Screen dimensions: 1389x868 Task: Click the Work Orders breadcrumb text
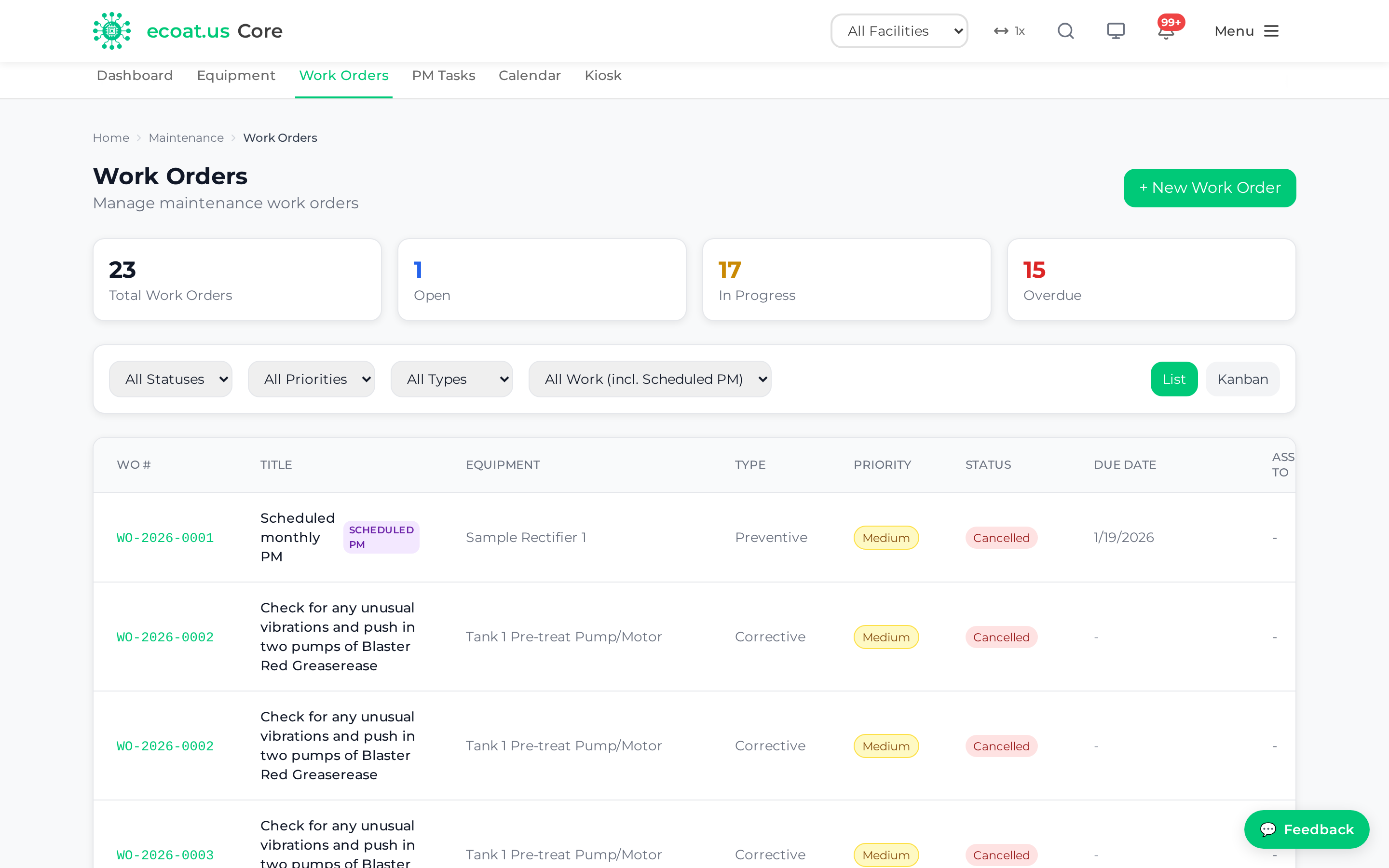pos(280,138)
